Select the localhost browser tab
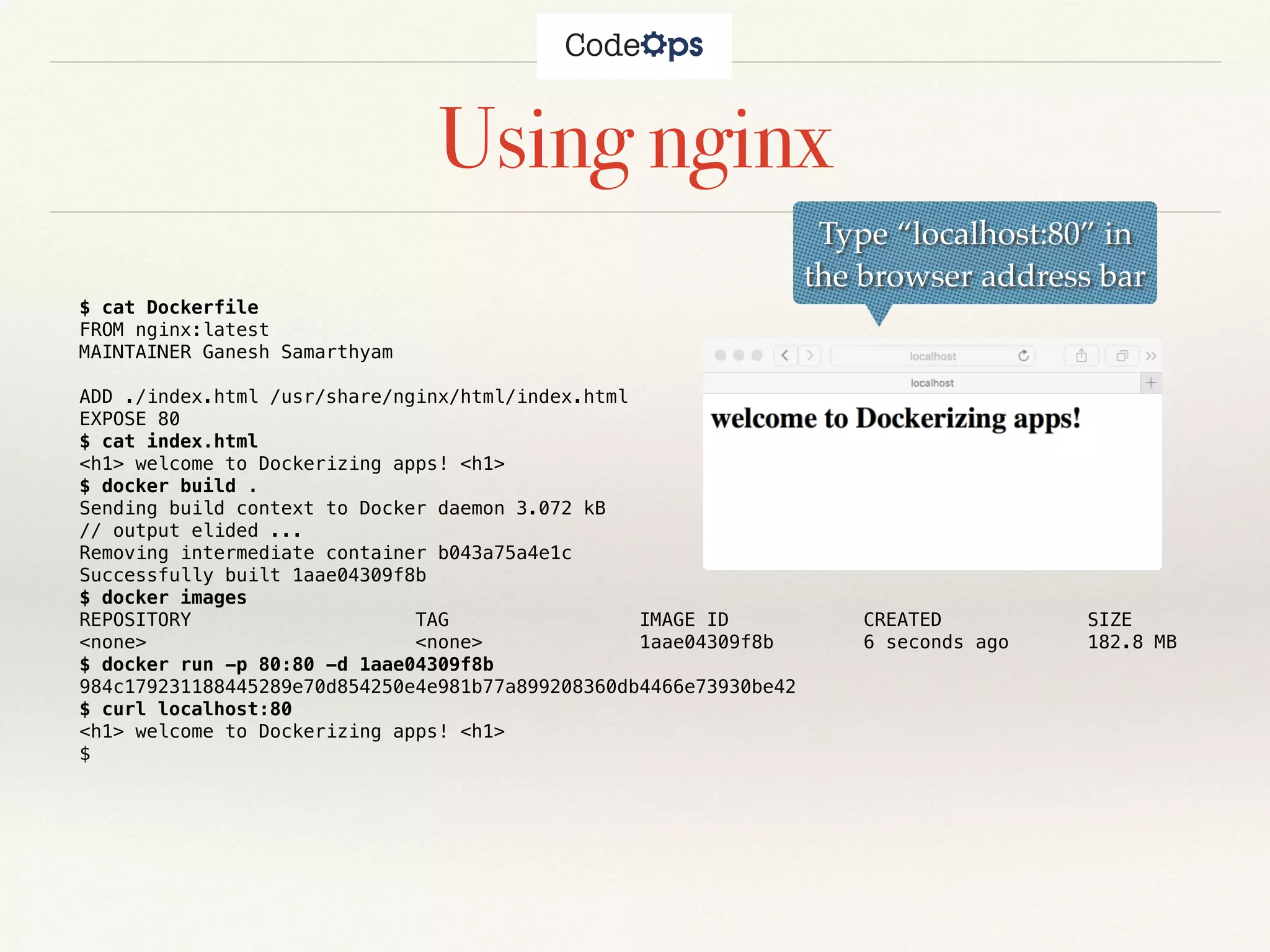Screen dimensions: 1270x952 (922, 383)
